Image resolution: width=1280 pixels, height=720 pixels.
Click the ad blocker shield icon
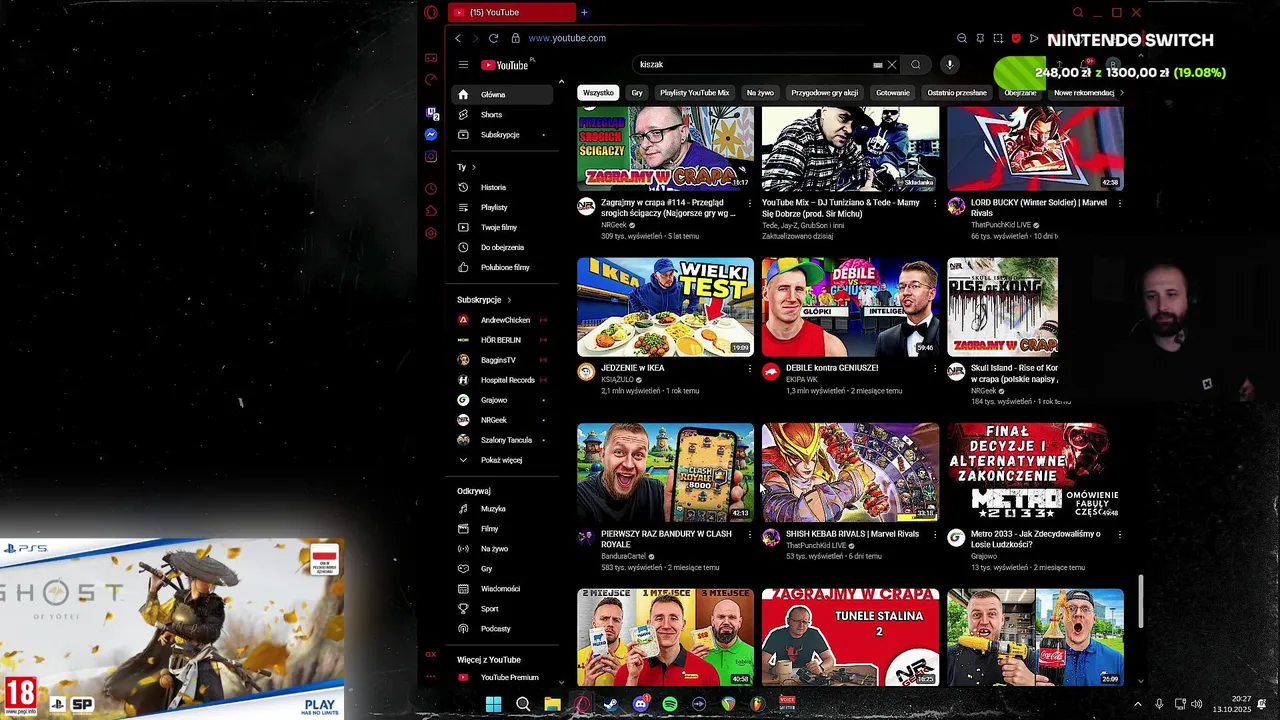point(1016,38)
